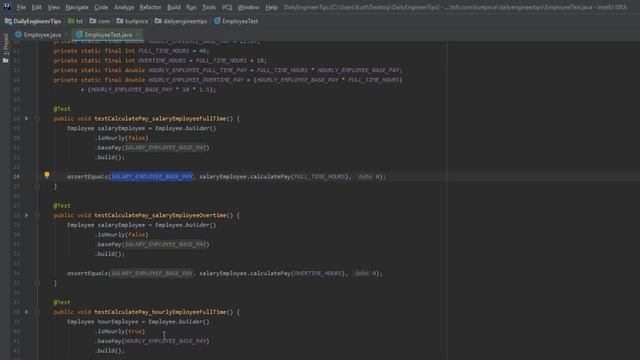Click the @Test annotation on line 27
The width and height of the screenshot is (640, 360).
point(62,206)
